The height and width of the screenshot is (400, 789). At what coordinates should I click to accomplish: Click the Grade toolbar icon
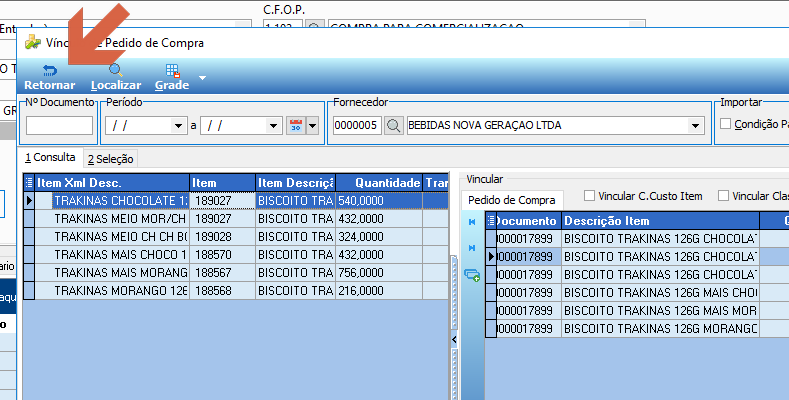pos(172,77)
